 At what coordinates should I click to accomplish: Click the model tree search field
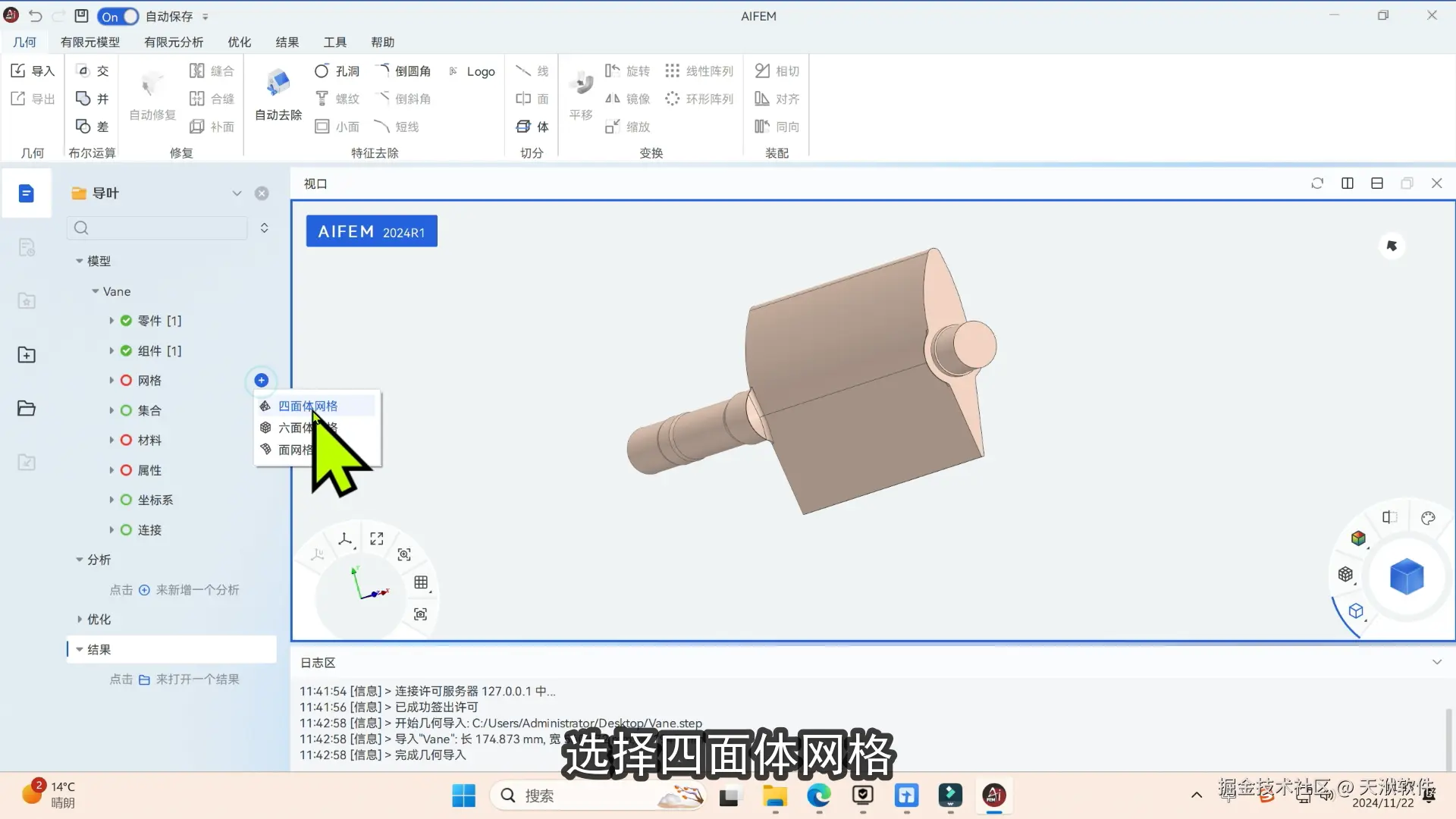coord(157,227)
